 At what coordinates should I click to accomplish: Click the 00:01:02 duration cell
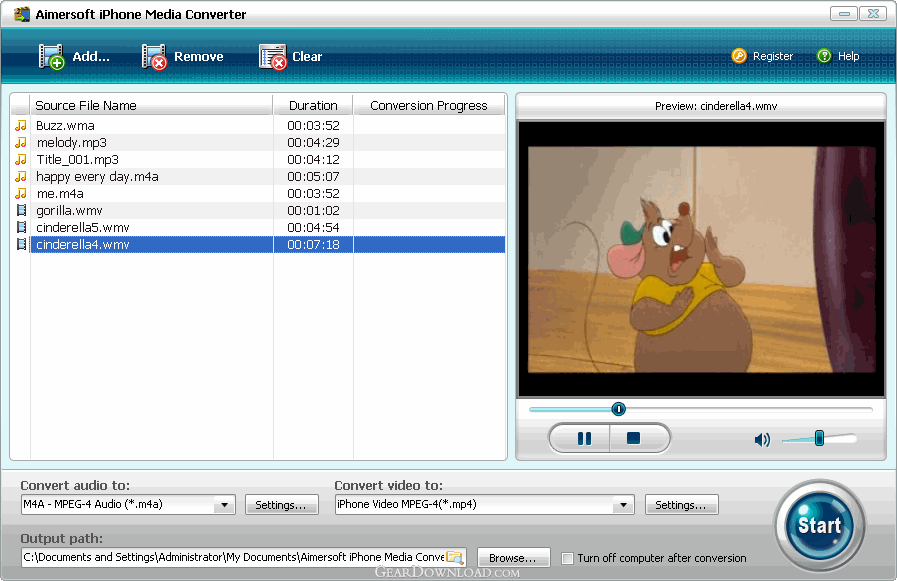pos(313,210)
